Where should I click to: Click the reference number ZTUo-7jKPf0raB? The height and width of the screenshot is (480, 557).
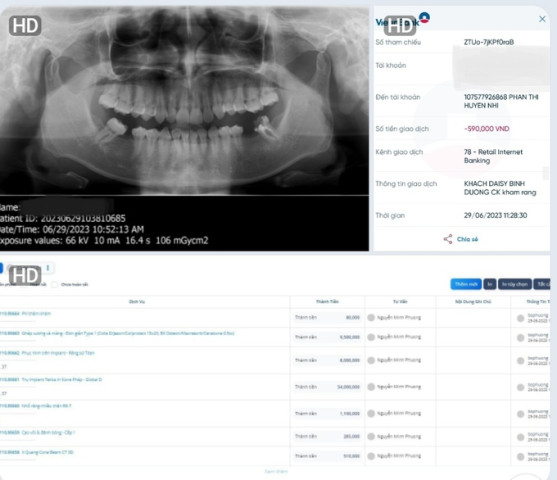click(489, 42)
